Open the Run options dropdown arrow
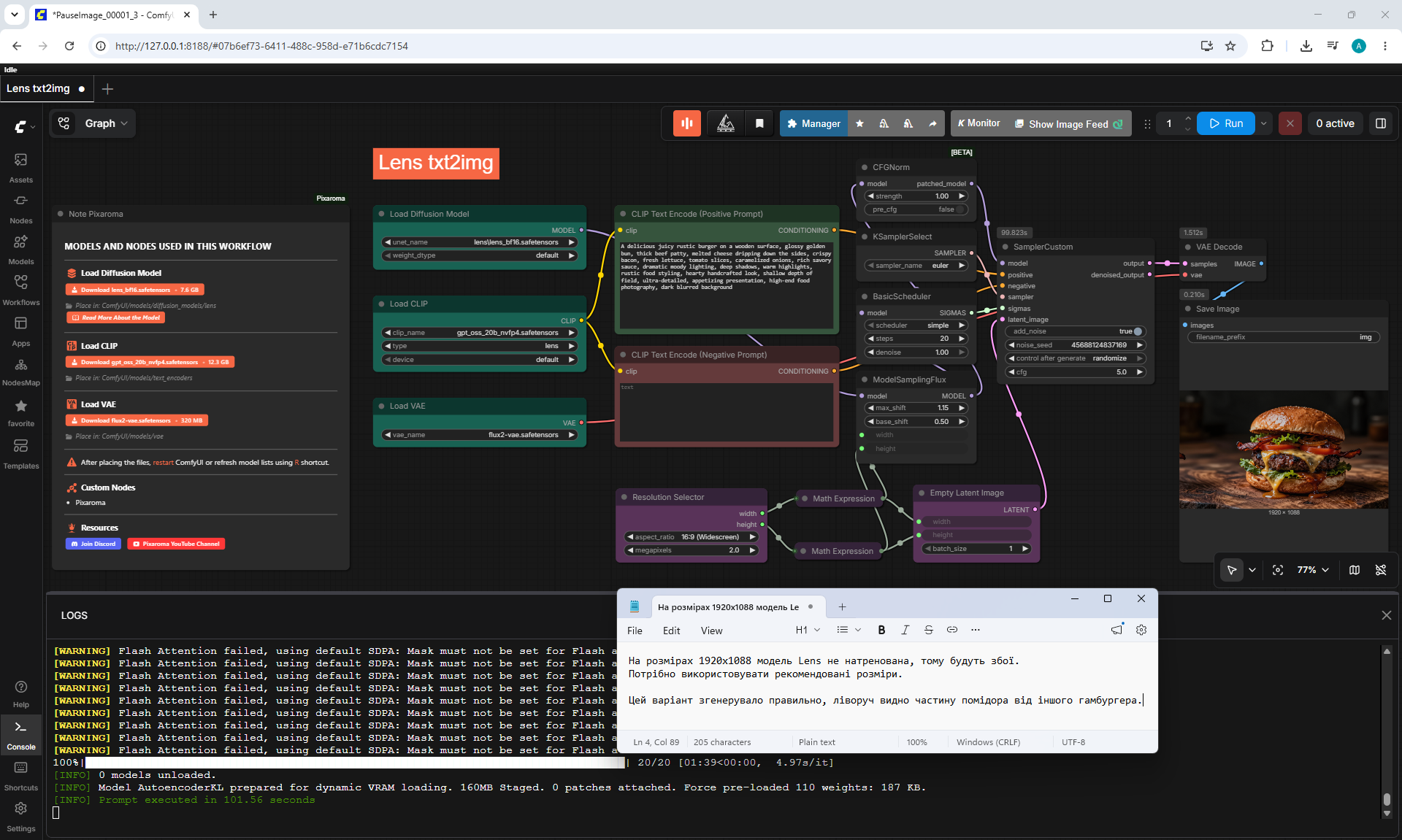1402x840 pixels. (x=1263, y=123)
